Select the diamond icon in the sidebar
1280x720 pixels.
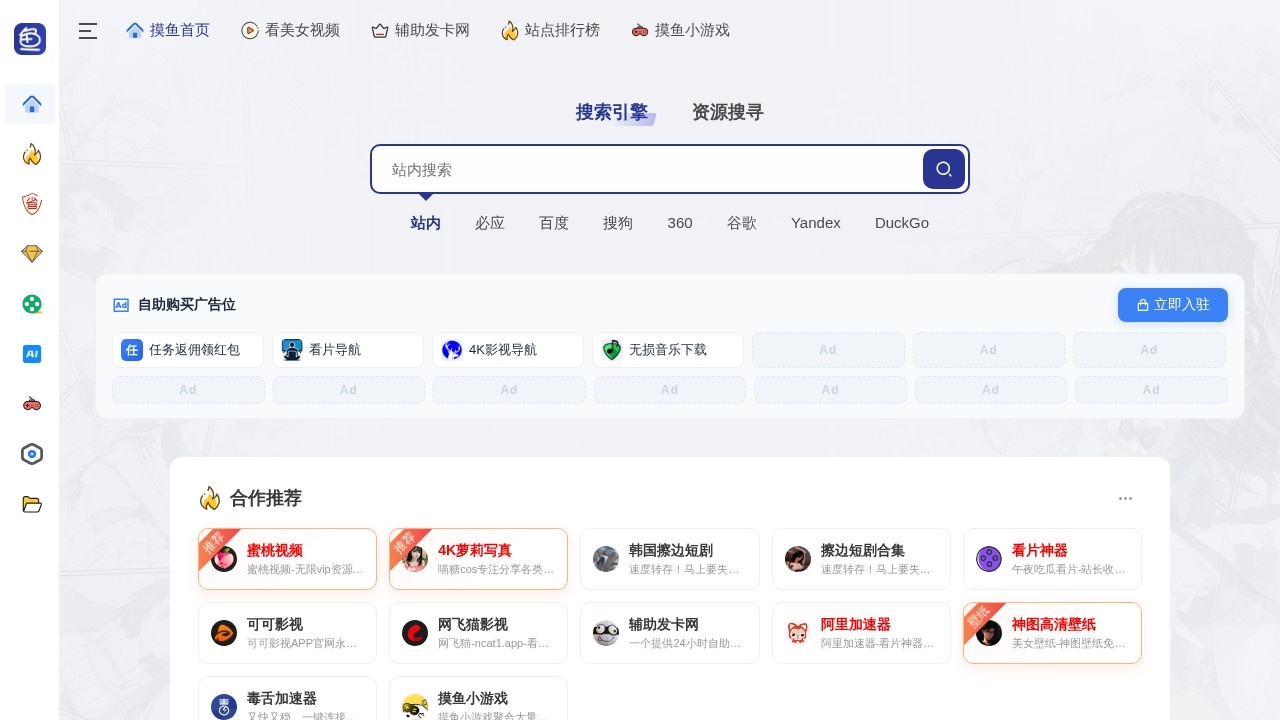click(32, 254)
